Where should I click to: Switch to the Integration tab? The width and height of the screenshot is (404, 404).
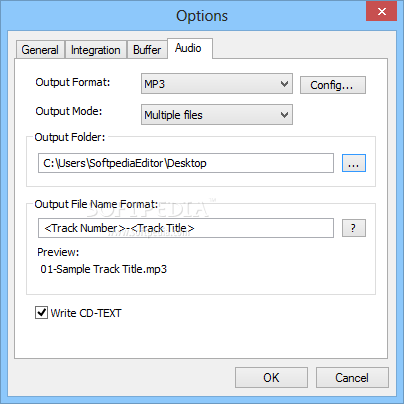[x=96, y=50]
